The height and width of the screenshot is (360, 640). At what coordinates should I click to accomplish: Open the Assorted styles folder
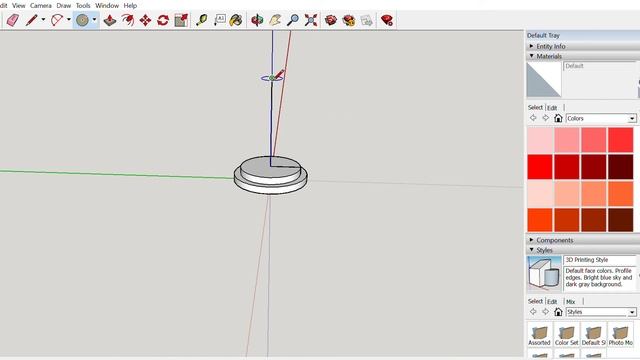(x=540, y=335)
